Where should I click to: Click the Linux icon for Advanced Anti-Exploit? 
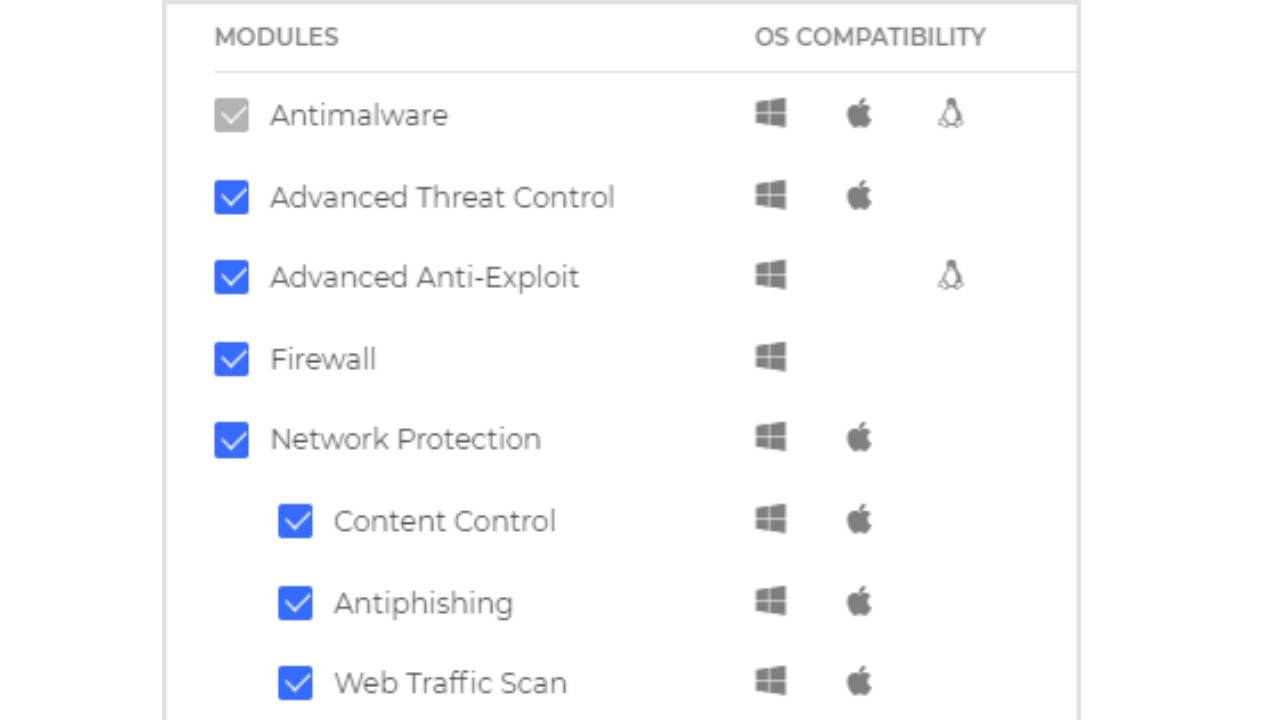click(x=950, y=275)
